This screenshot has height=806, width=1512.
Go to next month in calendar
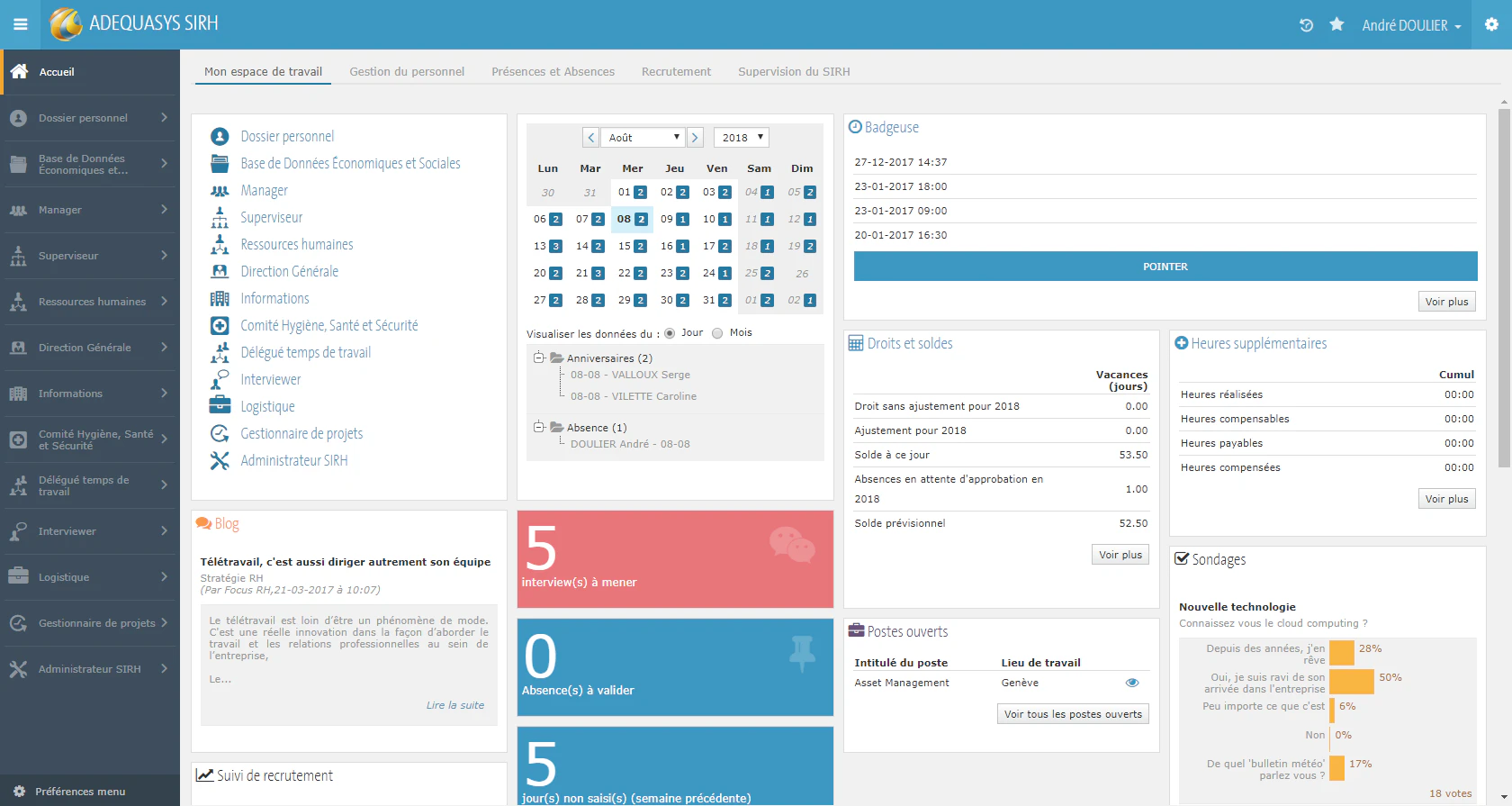point(695,137)
